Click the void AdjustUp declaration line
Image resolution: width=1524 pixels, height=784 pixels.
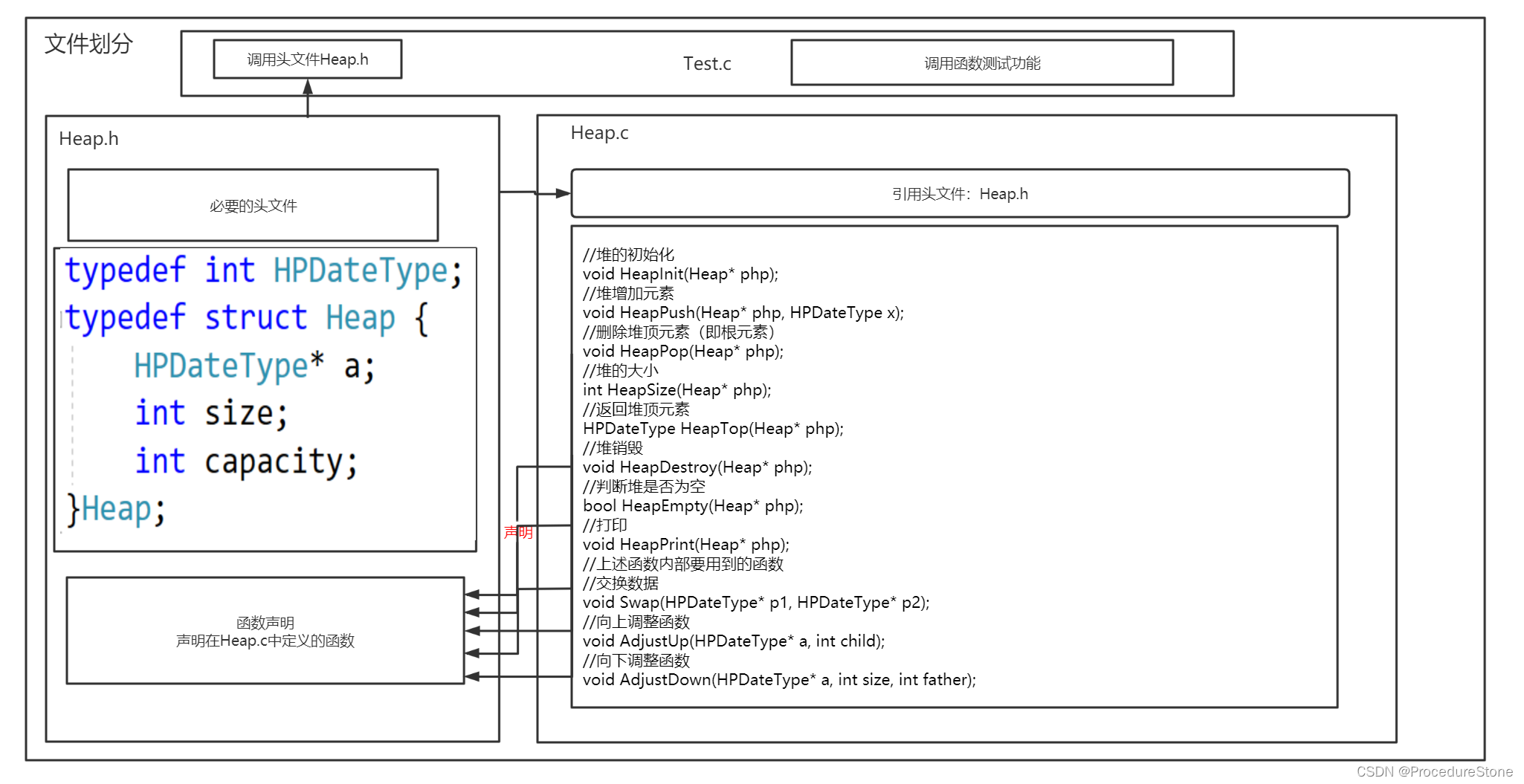tap(734, 641)
